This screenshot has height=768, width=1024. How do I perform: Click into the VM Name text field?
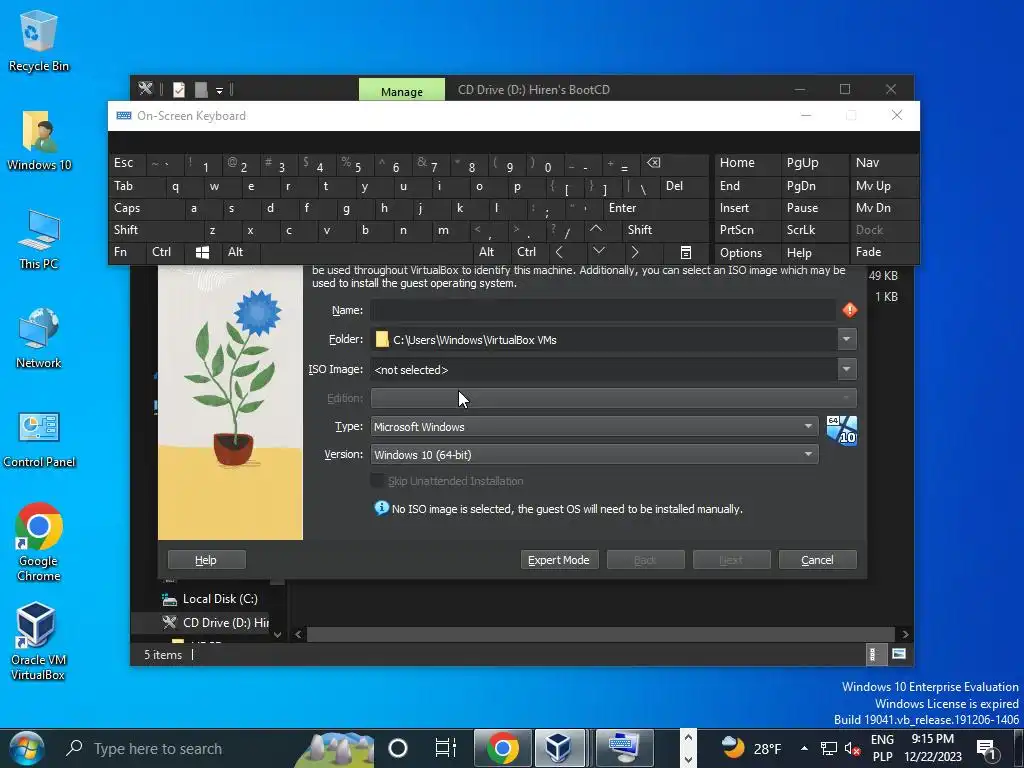tap(603, 310)
